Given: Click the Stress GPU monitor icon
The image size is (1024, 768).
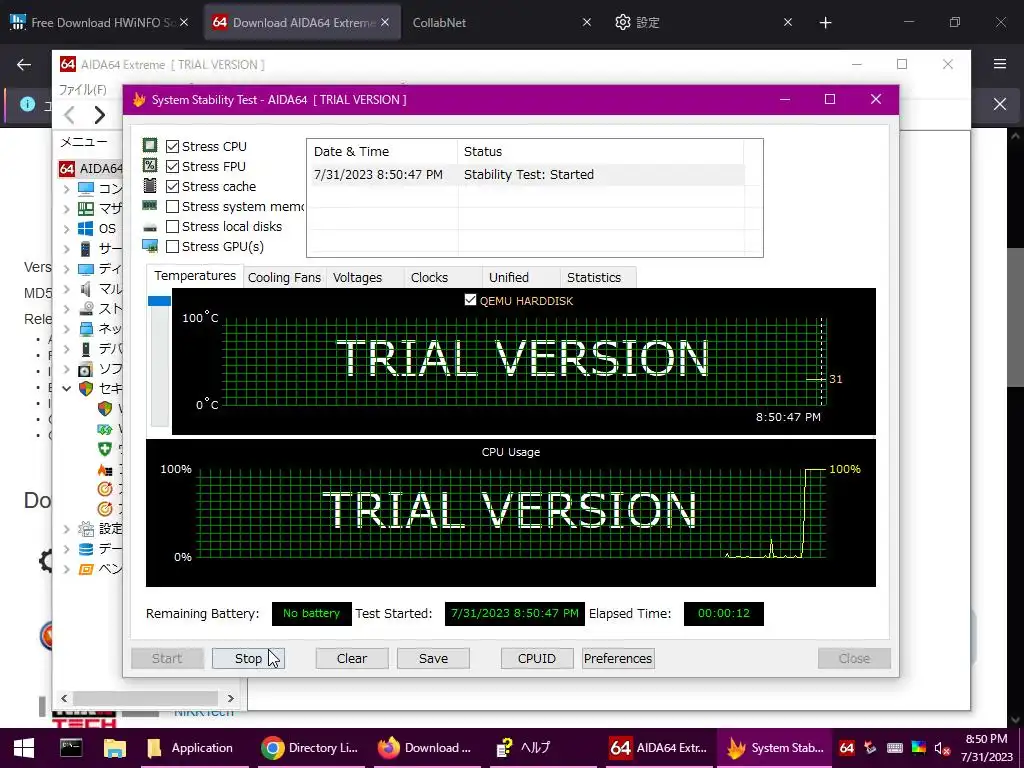Looking at the screenshot, I should pyautogui.click(x=150, y=246).
